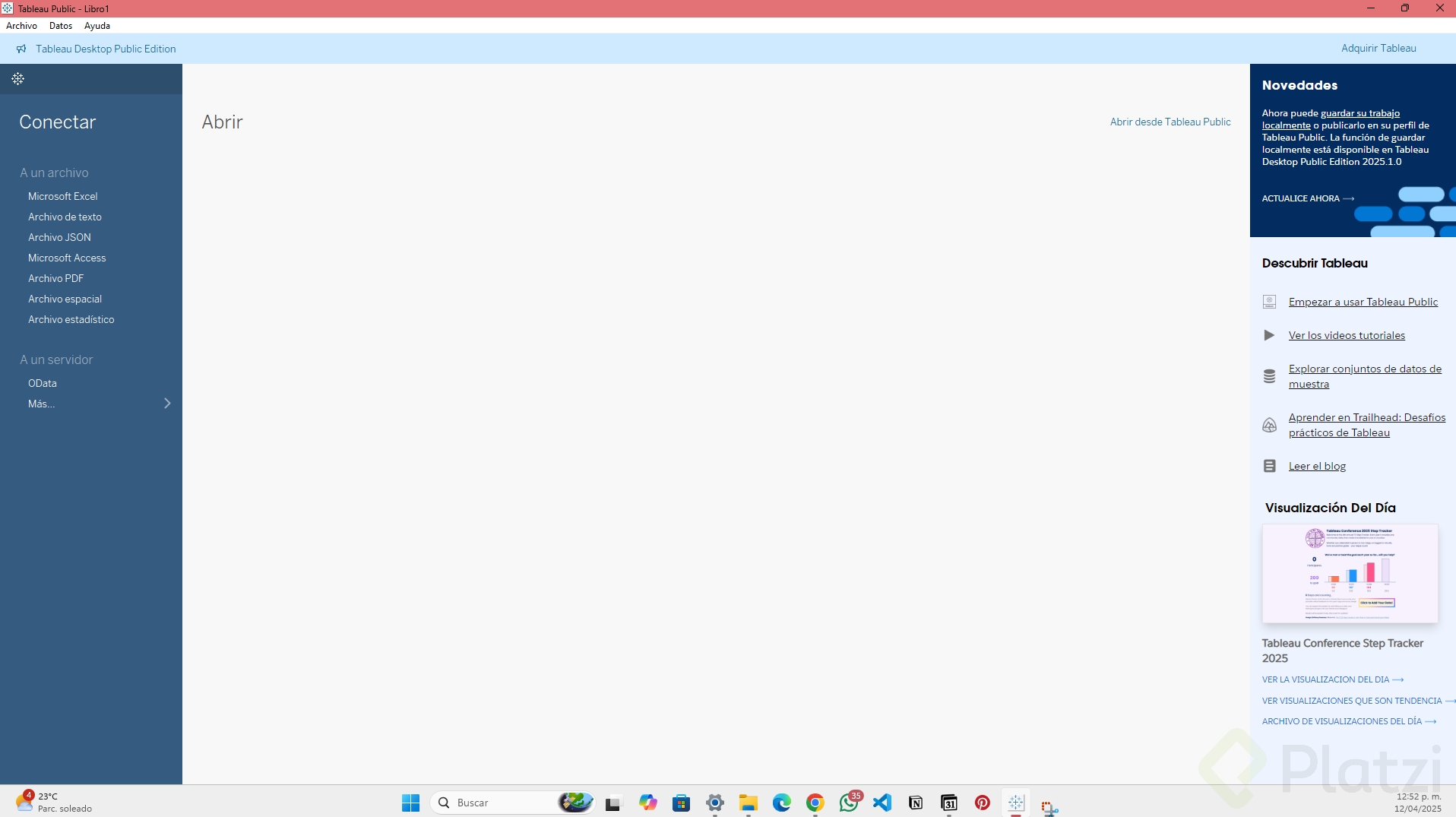1456x817 pixels.
Task: Open Notion from the taskbar
Action: pyautogui.click(x=916, y=803)
